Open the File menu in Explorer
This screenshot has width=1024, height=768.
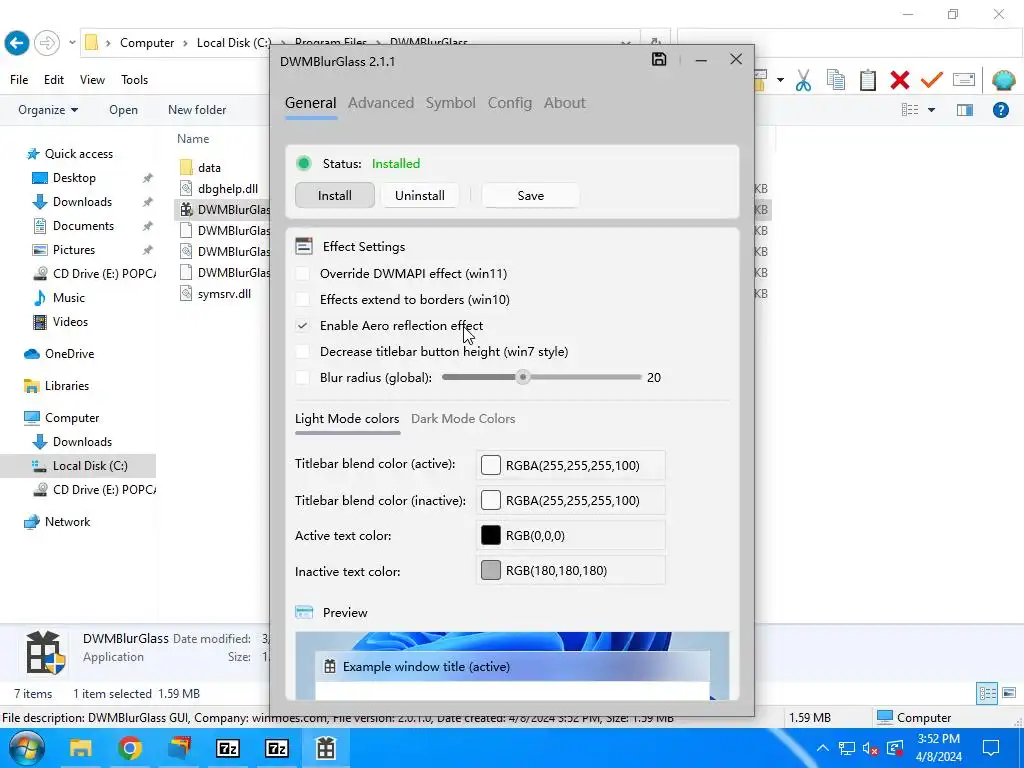(19, 80)
